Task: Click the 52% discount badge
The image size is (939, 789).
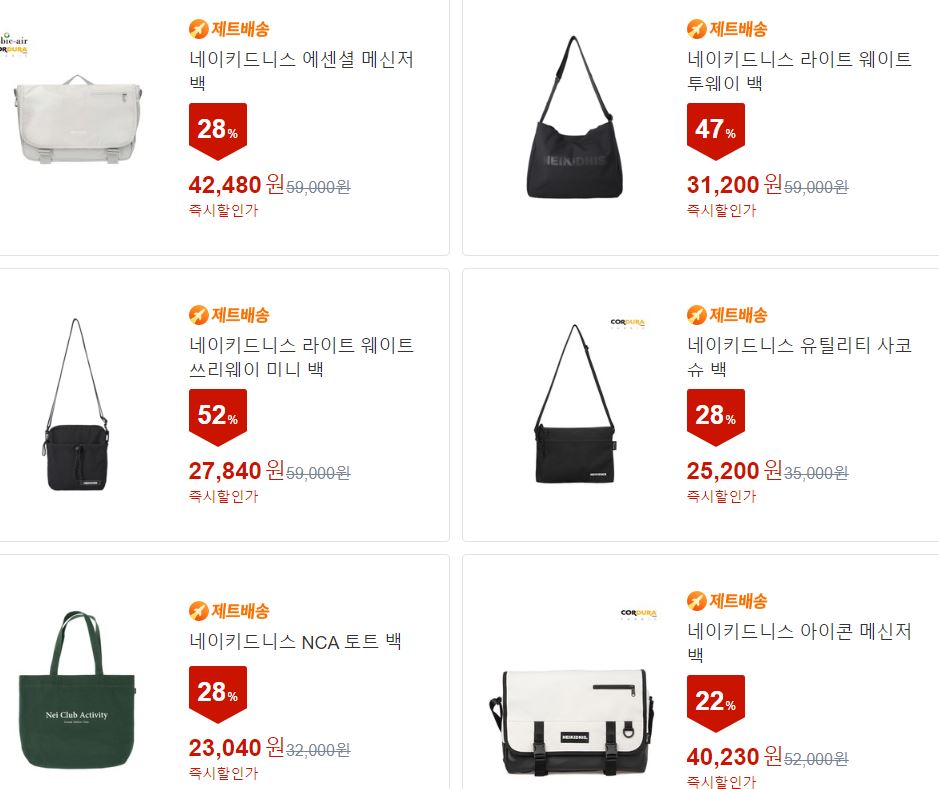Action: point(218,417)
